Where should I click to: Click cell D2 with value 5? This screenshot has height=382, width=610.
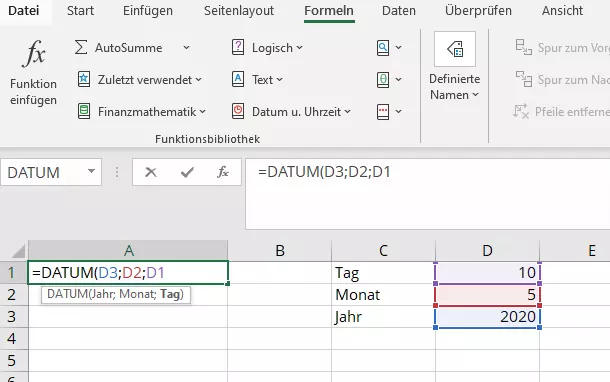click(487, 294)
